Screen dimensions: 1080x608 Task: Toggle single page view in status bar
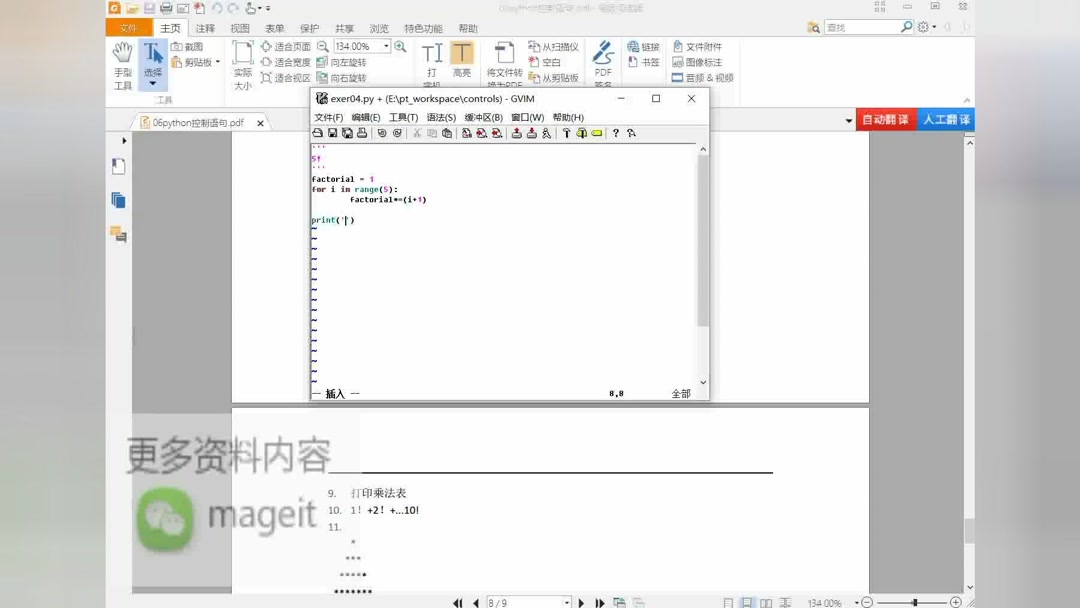click(x=729, y=602)
